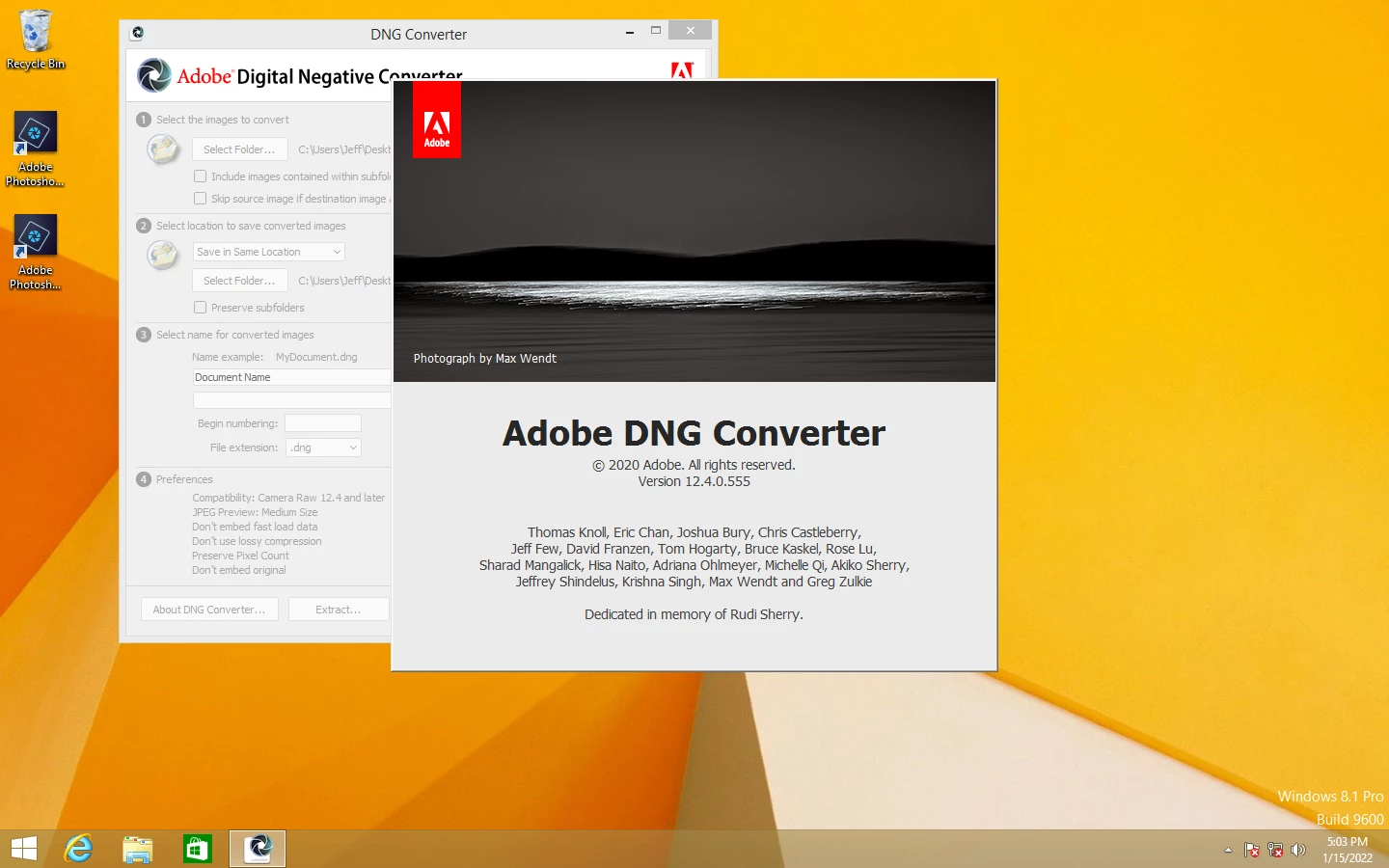Open the clock showing 5:03 PM

1348,850
